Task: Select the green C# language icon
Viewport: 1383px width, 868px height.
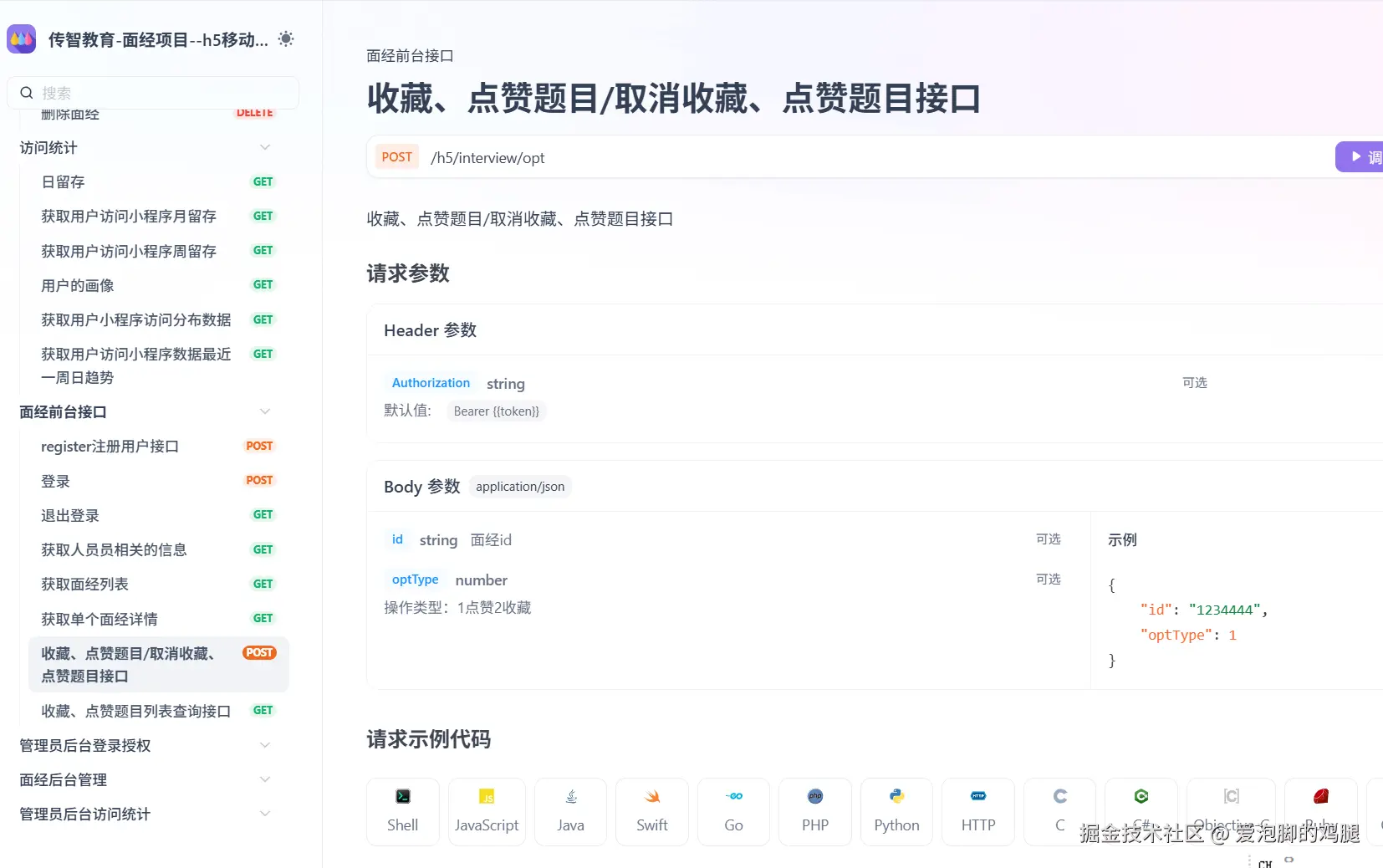Action: click(1141, 796)
